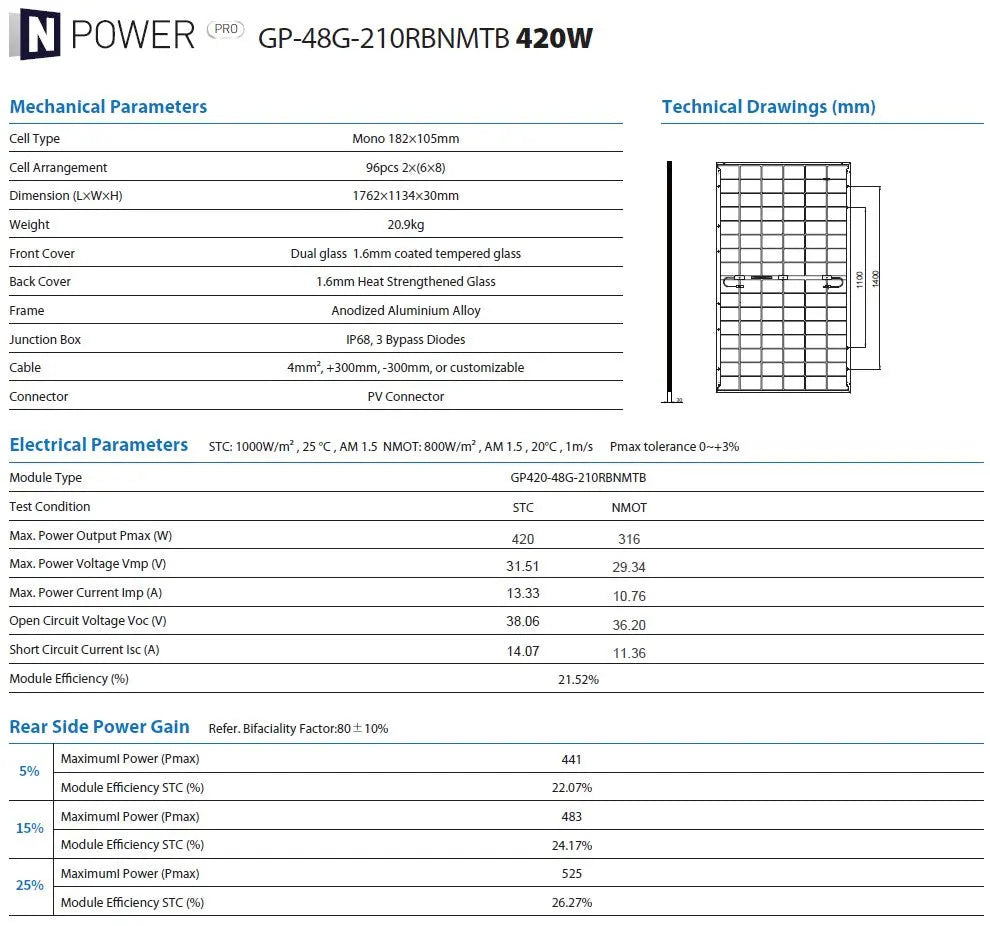Click the STC column header
This screenshot has width=990, height=926.
(523, 508)
